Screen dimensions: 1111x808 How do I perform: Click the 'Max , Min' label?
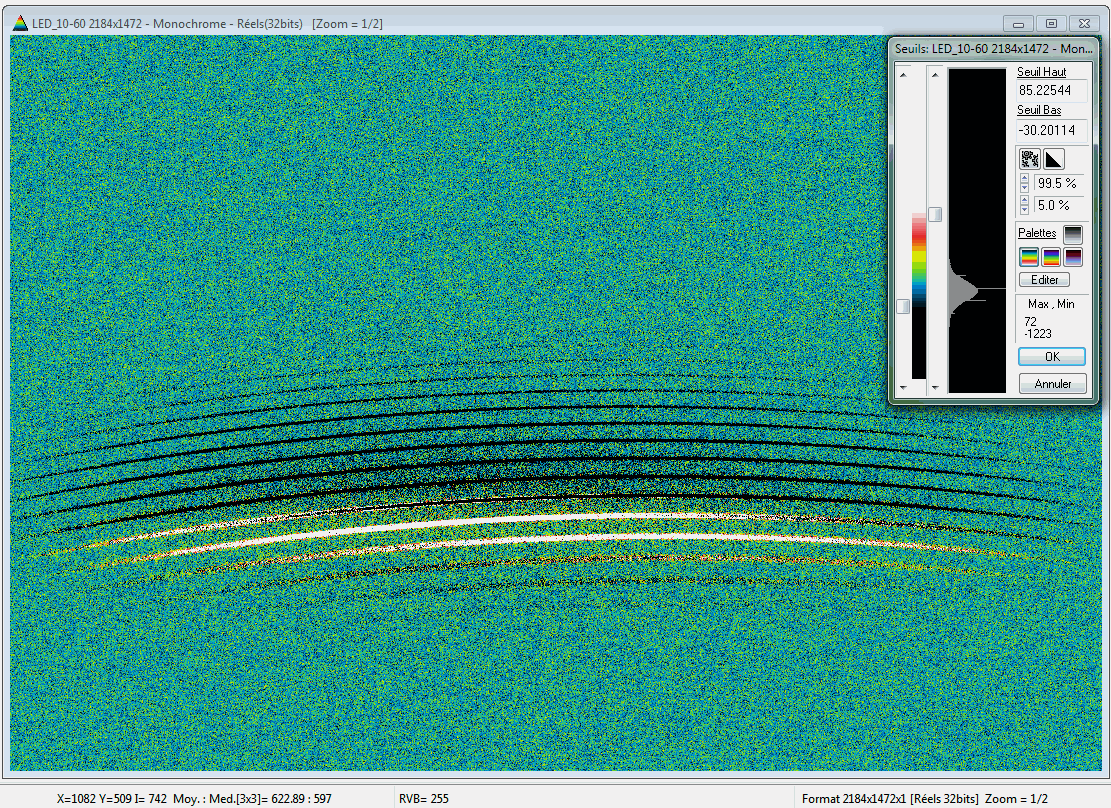[x=1051, y=304]
